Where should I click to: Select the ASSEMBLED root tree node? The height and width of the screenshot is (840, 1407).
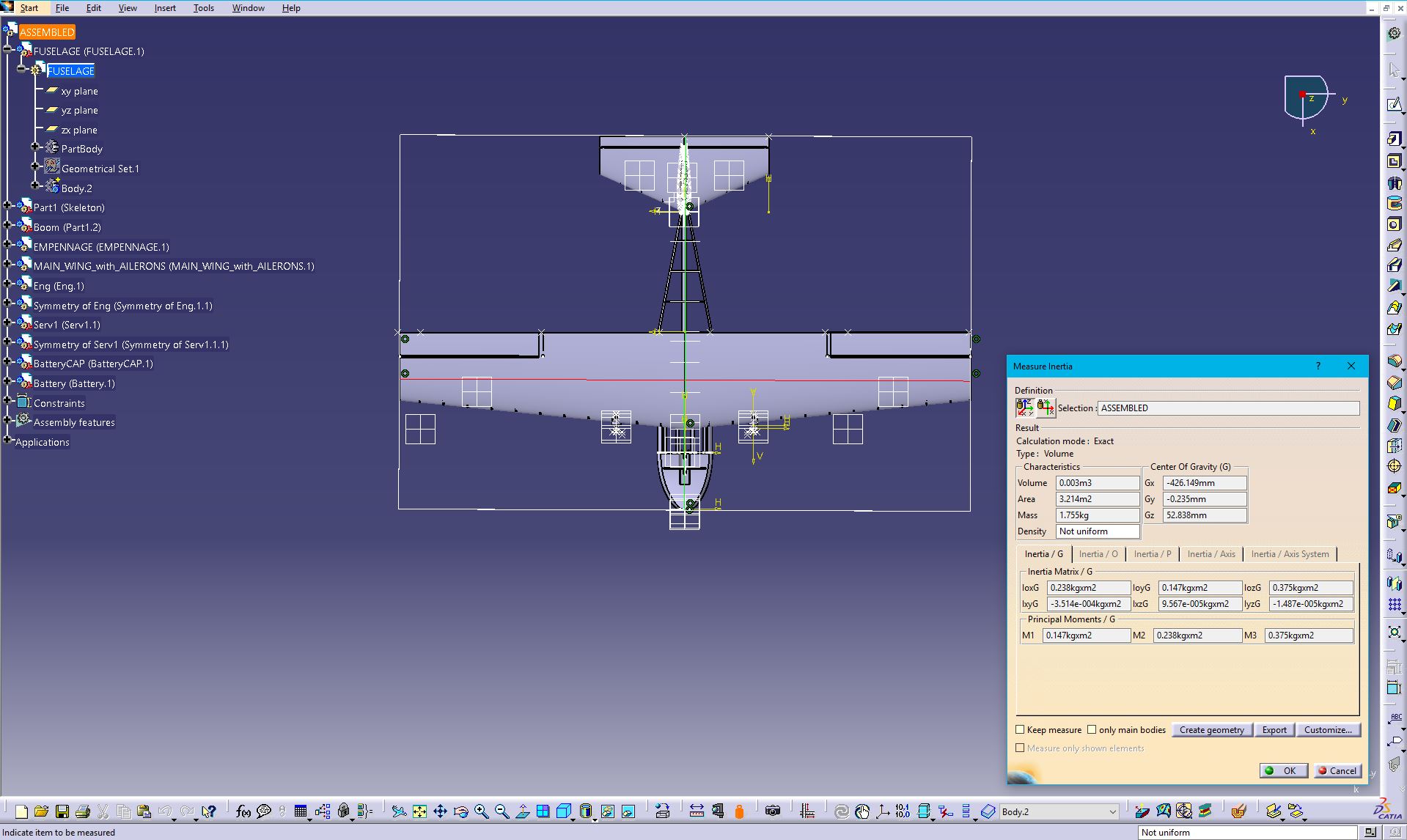pyautogui.click(x=47, y=32)
